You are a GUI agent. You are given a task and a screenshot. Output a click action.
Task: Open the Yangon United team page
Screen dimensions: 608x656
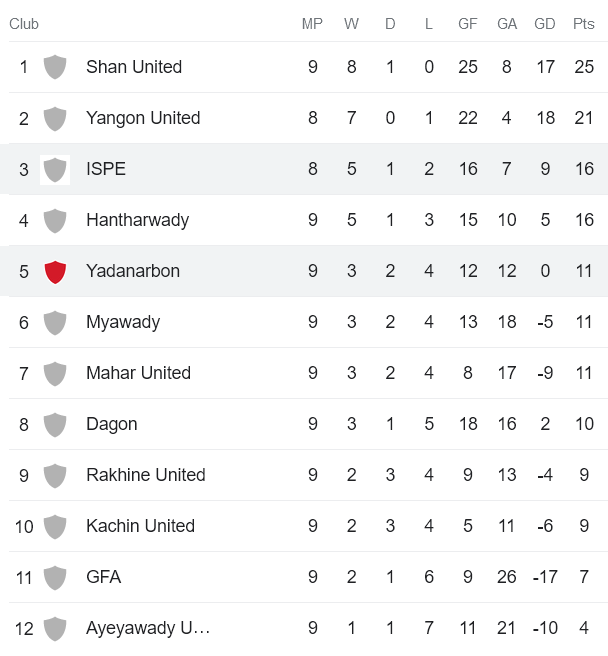coord(143,118)
